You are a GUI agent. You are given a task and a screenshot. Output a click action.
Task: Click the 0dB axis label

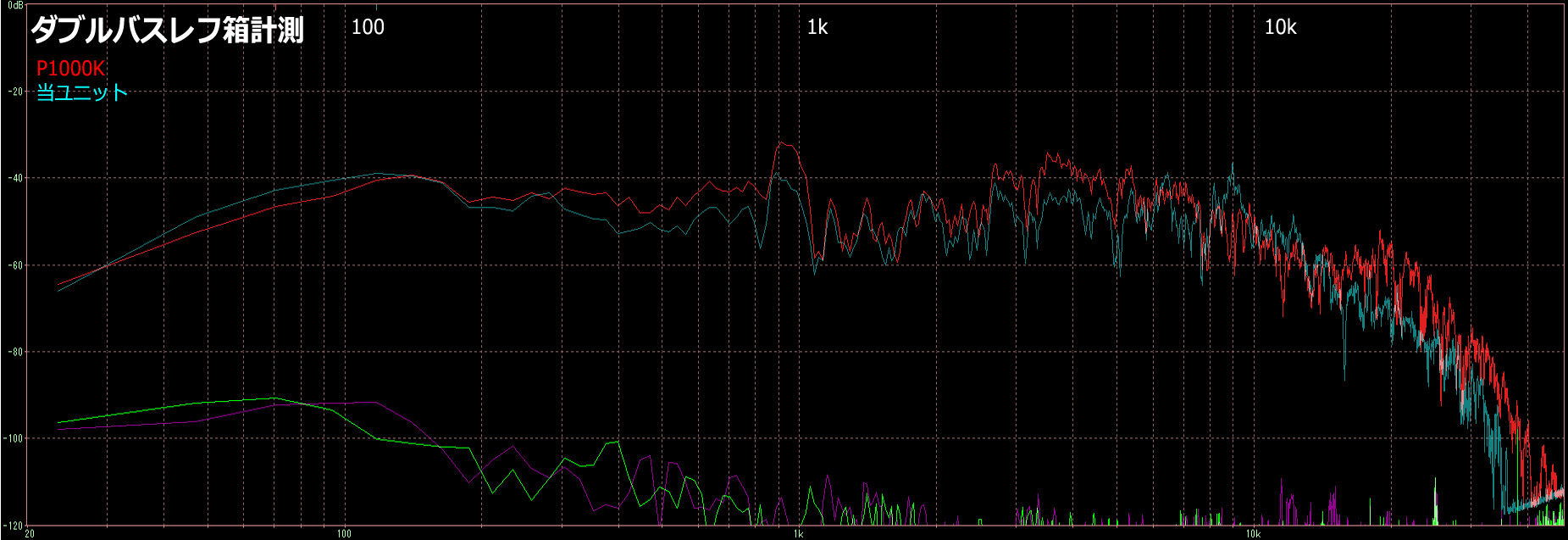coord(14,6)
